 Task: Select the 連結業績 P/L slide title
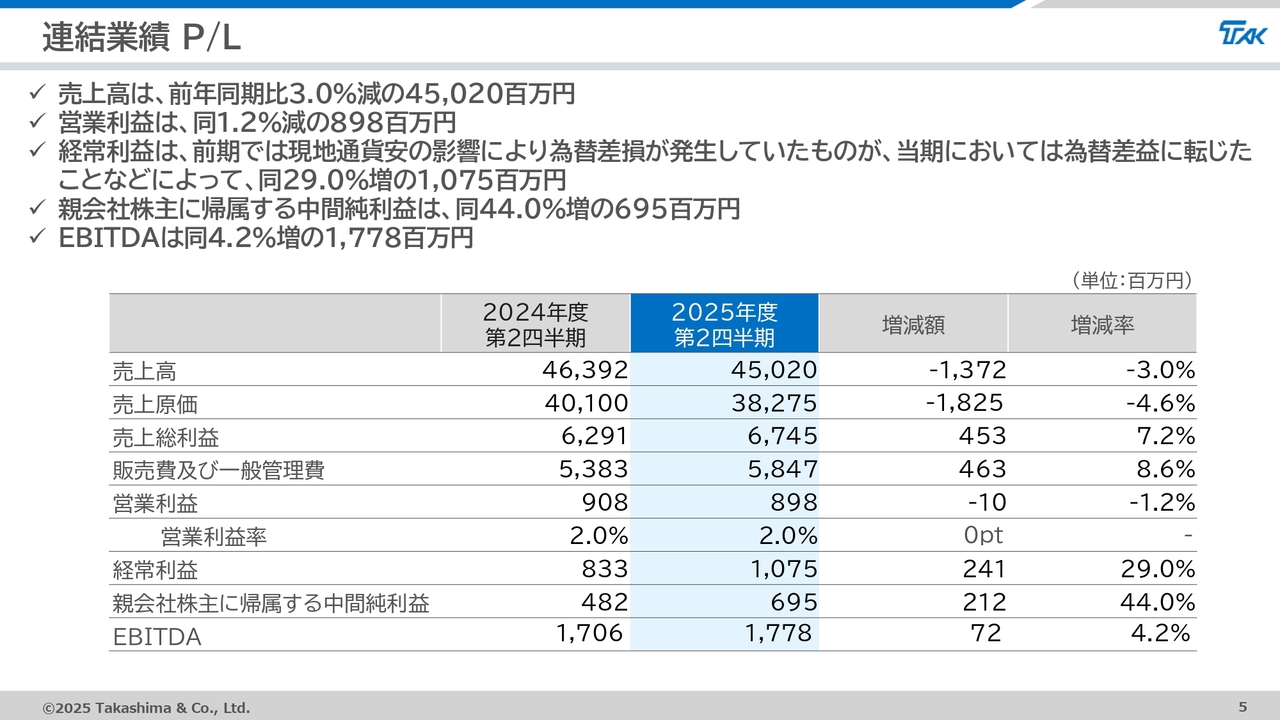pyautogui.click(x=141, y=38)
